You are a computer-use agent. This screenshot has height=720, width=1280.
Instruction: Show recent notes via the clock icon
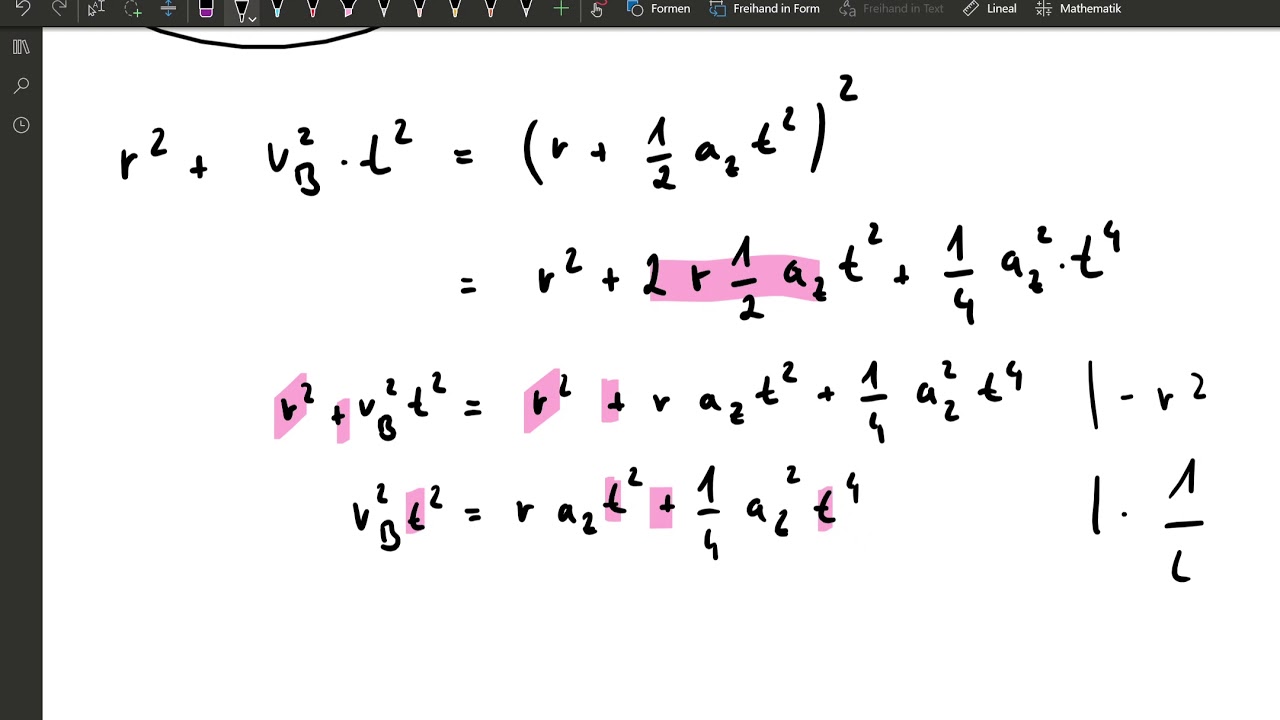click(21, 125)
